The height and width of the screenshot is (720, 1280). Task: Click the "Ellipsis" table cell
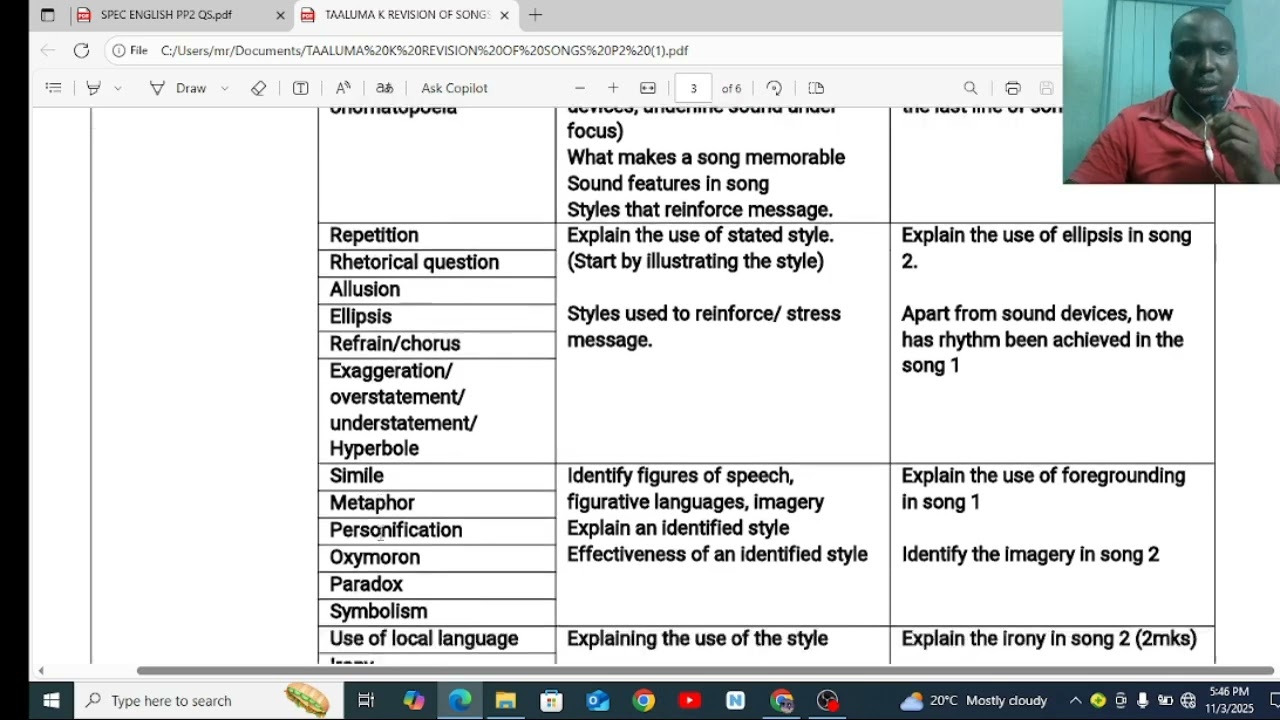(x=437, y=316)
